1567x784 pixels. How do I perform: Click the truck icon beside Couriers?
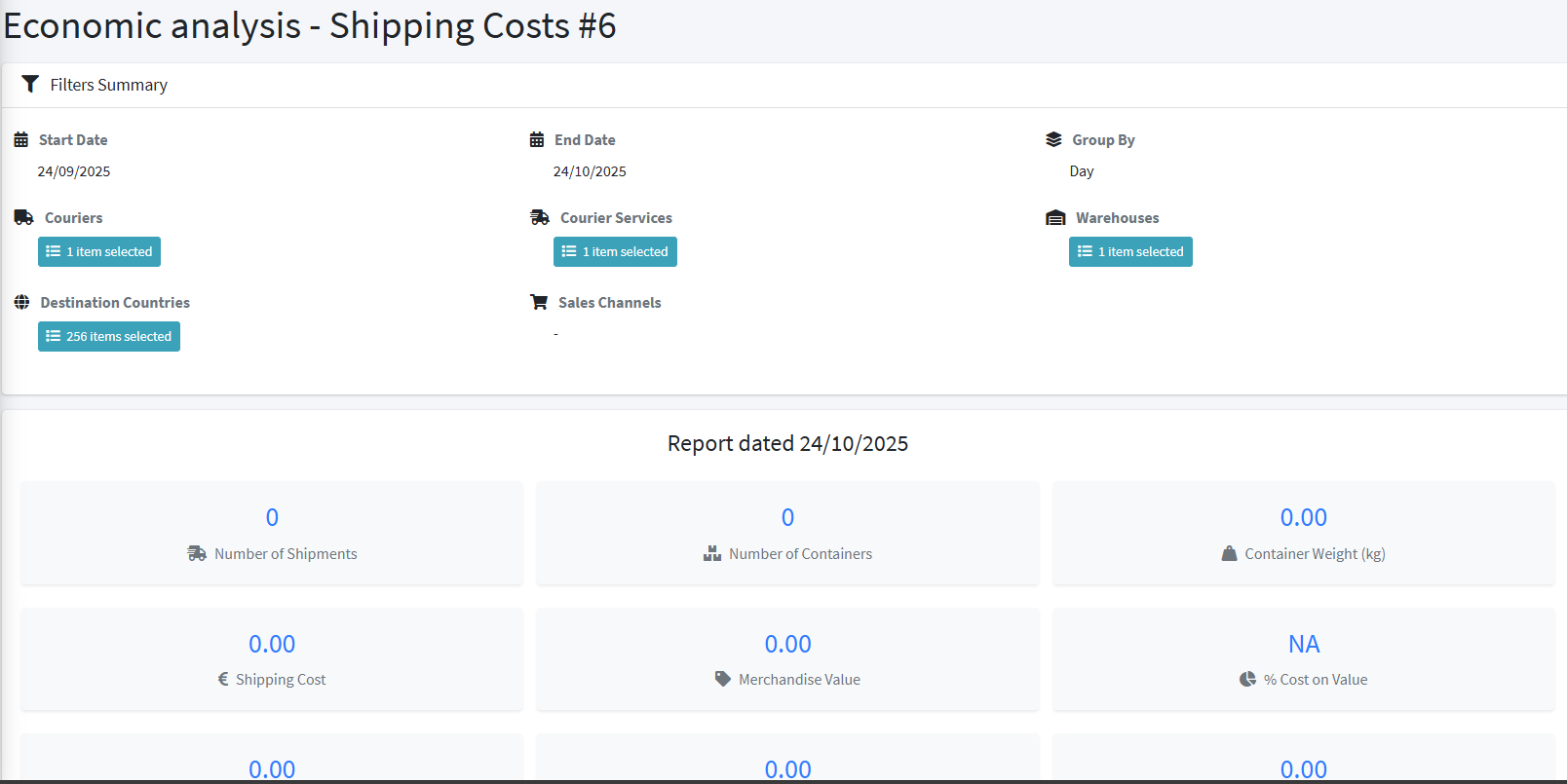24,218
